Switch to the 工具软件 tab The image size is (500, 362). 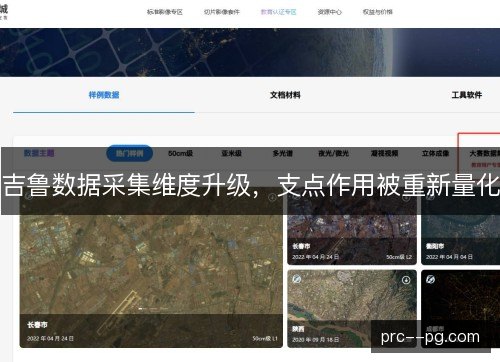[467, 95]
